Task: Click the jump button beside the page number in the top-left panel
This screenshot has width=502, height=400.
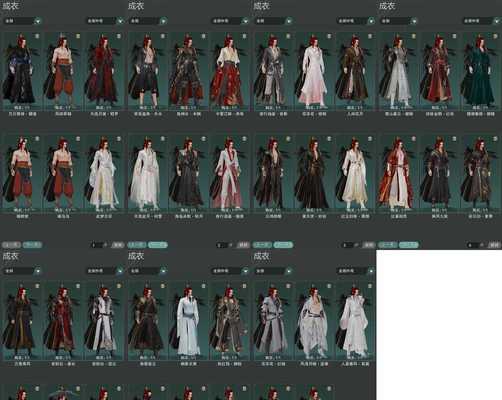Action: pyautogui.click(x=118, y=245)
